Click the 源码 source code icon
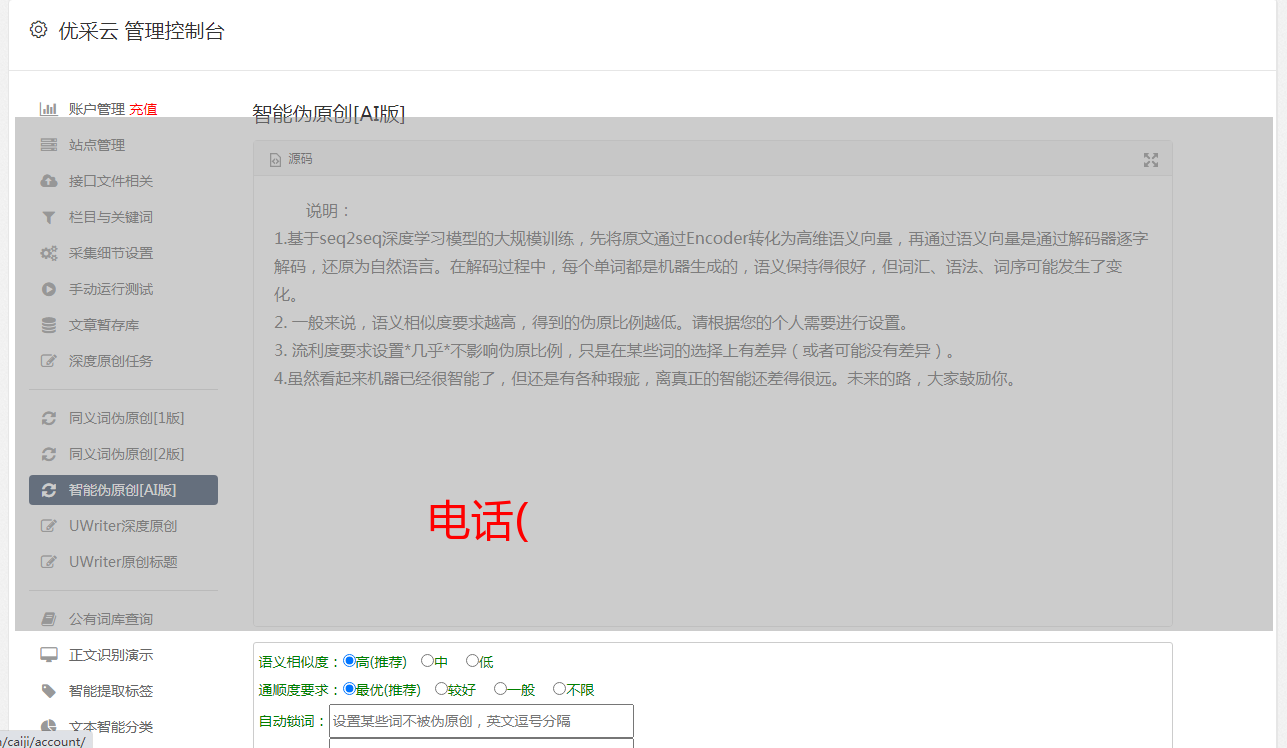 click(275, 160)
